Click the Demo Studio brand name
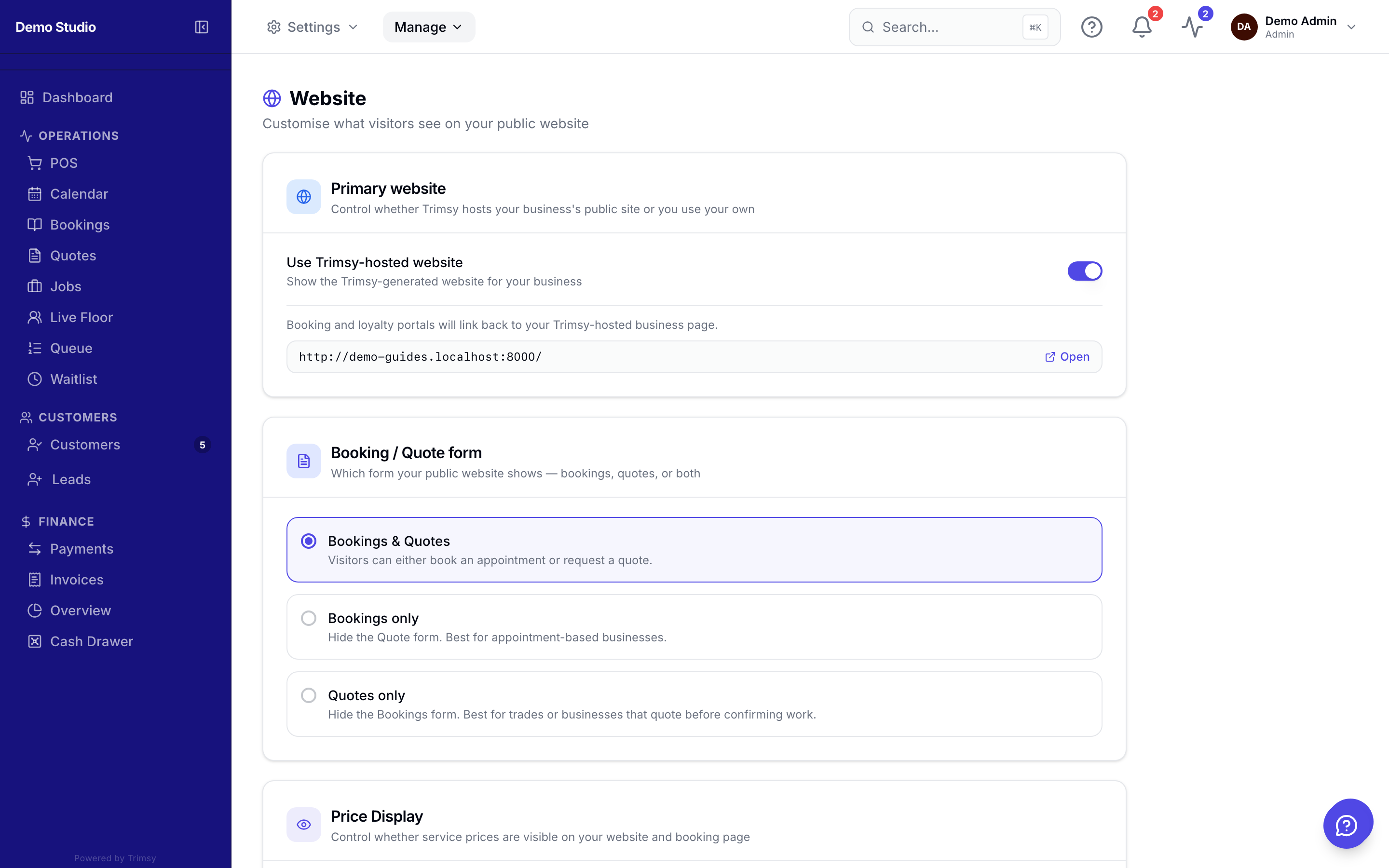 pyautogui.click(x=55, y=27)
